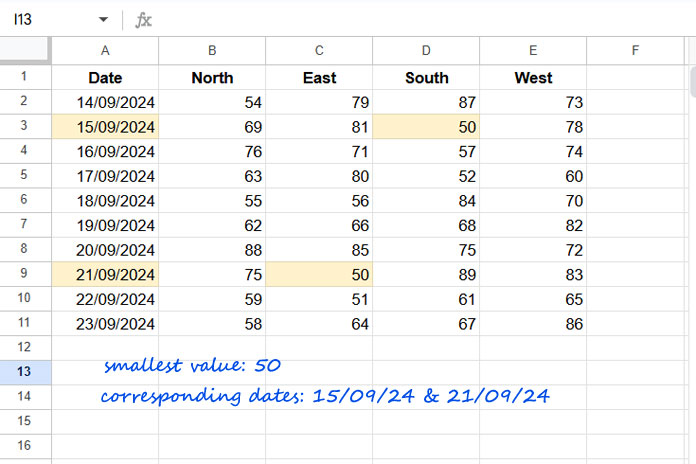The height and width of the screenshot is (464, 696).
Task: Select cell with date 19/09/2024
Action: 105,225
